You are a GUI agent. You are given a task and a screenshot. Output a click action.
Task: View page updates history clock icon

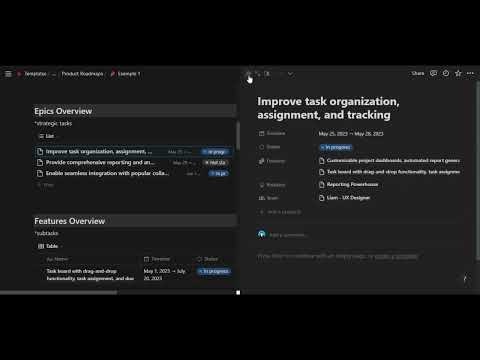coord(446,73)
